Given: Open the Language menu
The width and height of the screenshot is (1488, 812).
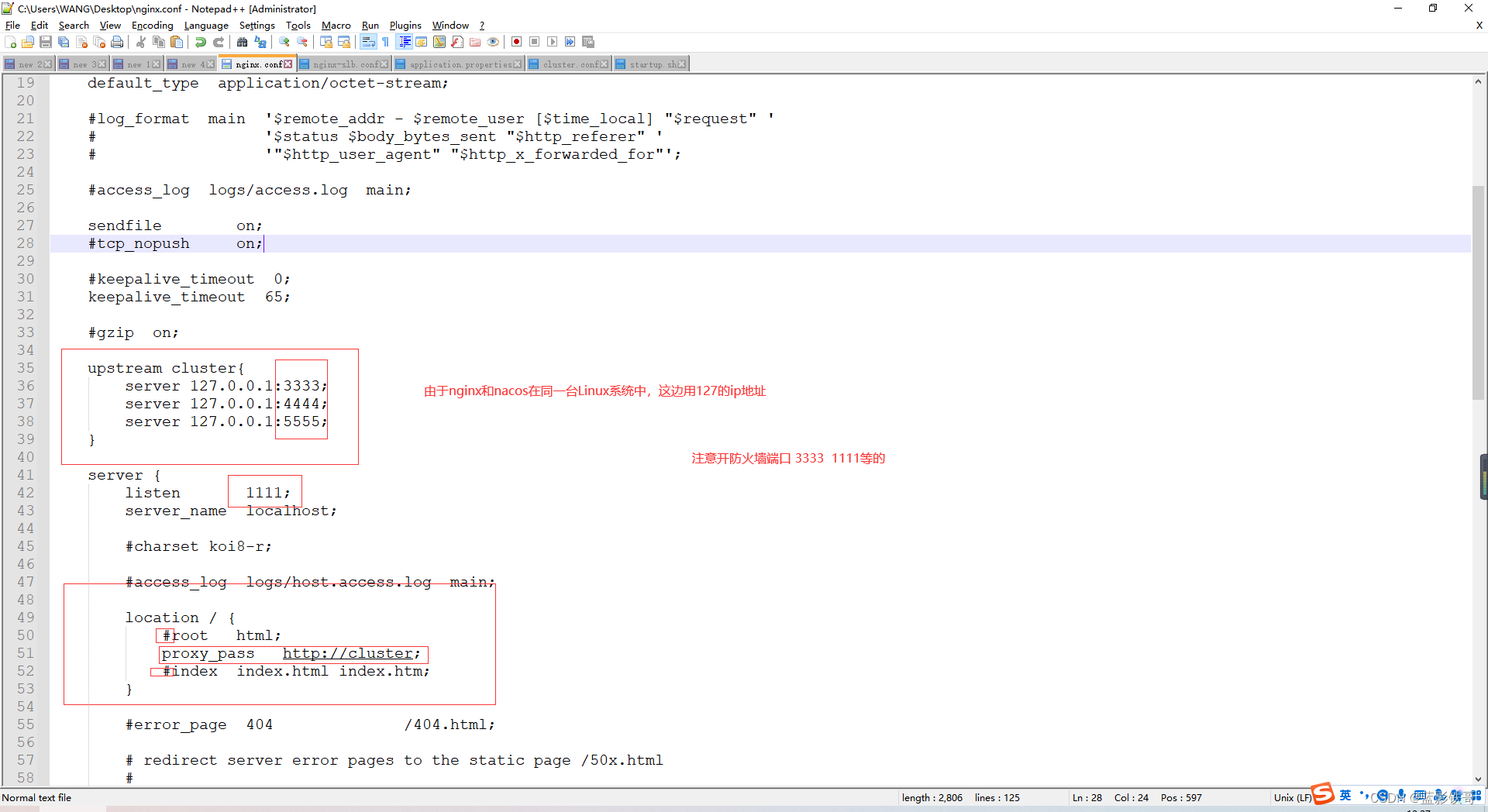Looking at the screenshot, I should (206, 26).
